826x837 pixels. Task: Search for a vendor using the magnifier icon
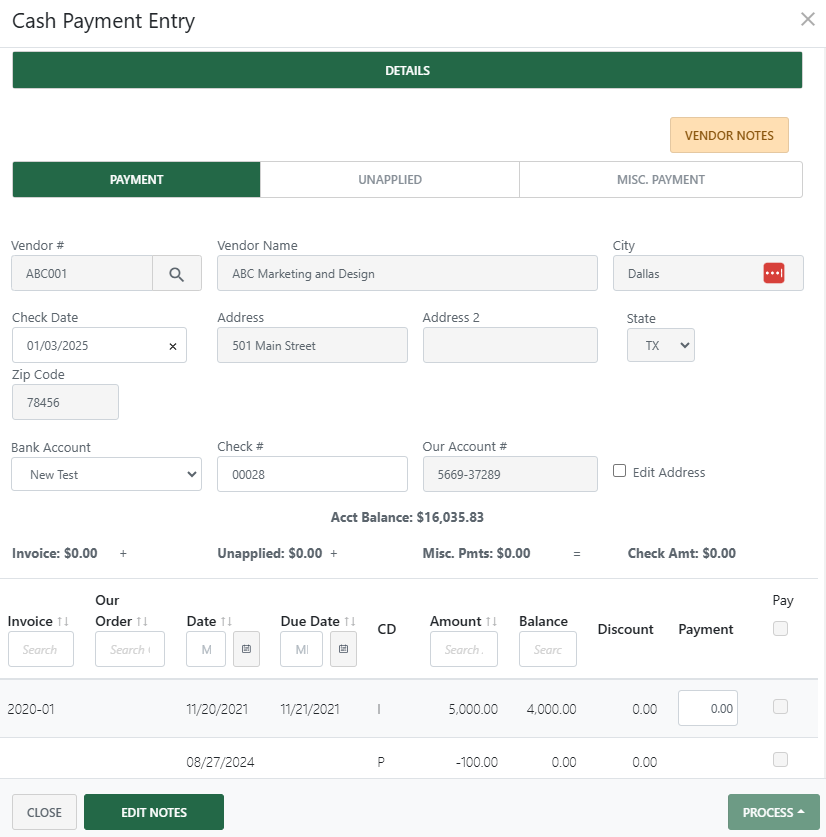coord(177,273)
